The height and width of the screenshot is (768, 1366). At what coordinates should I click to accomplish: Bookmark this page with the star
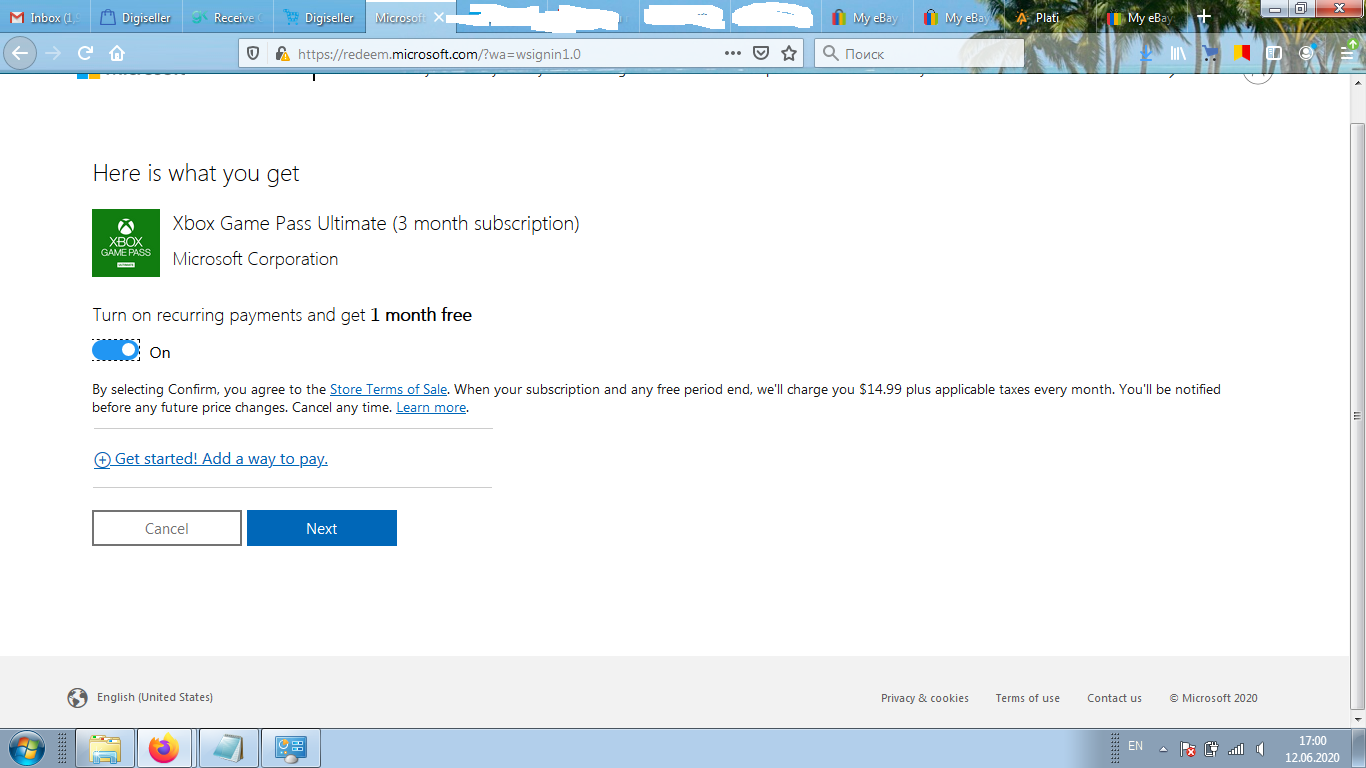(x=789, y=53)
